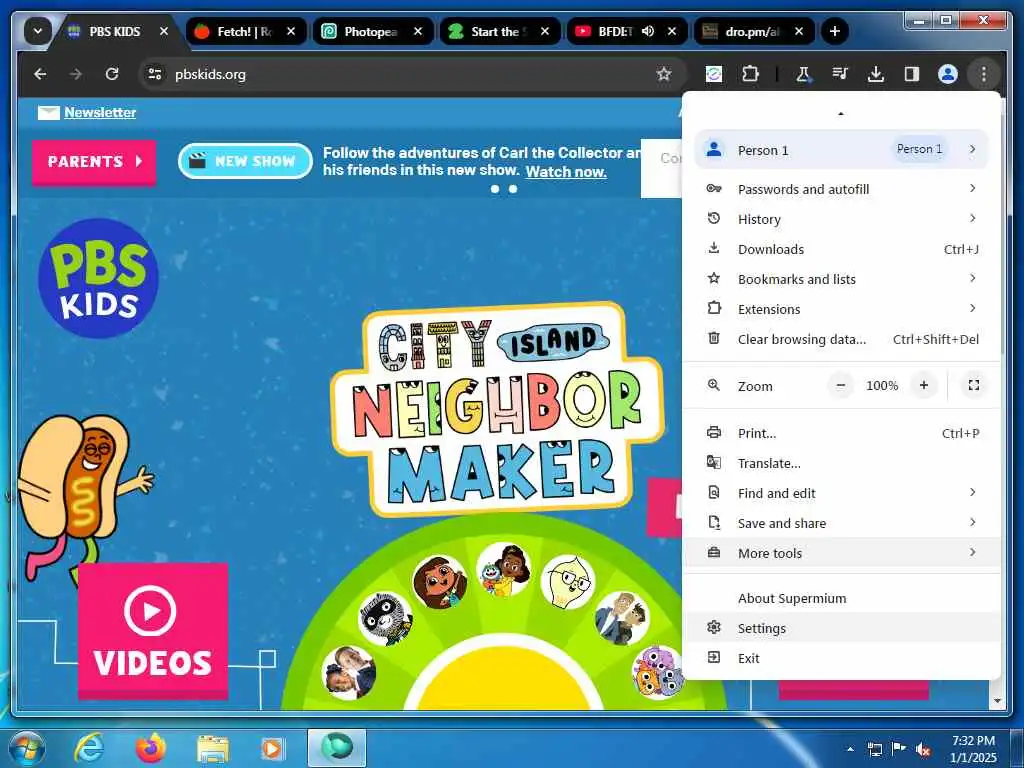The height and width of the screenshot is (768, 1024).
Task: Open the tab search dropdown arrow
Action: (38, 31)
